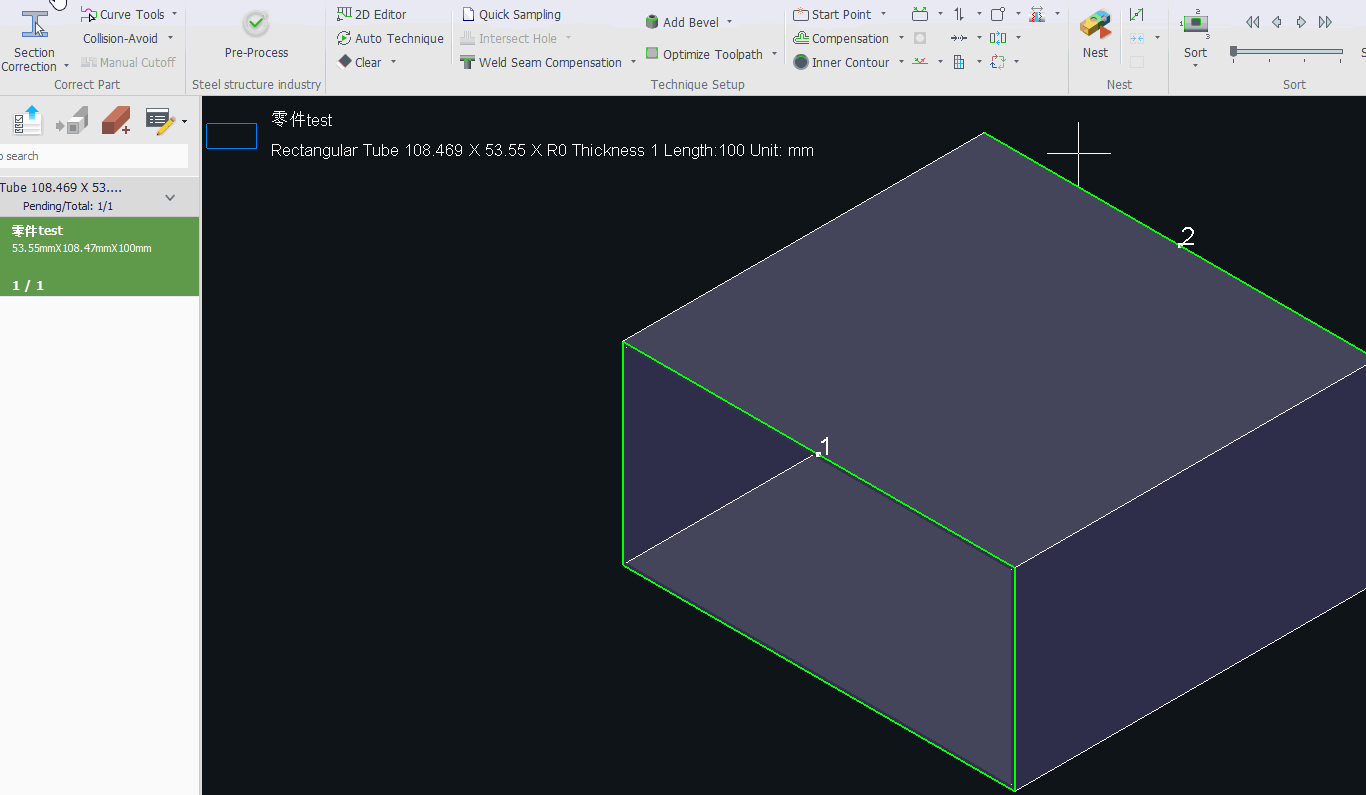Click the Sort icon in ribbon

pos(1195,25)
